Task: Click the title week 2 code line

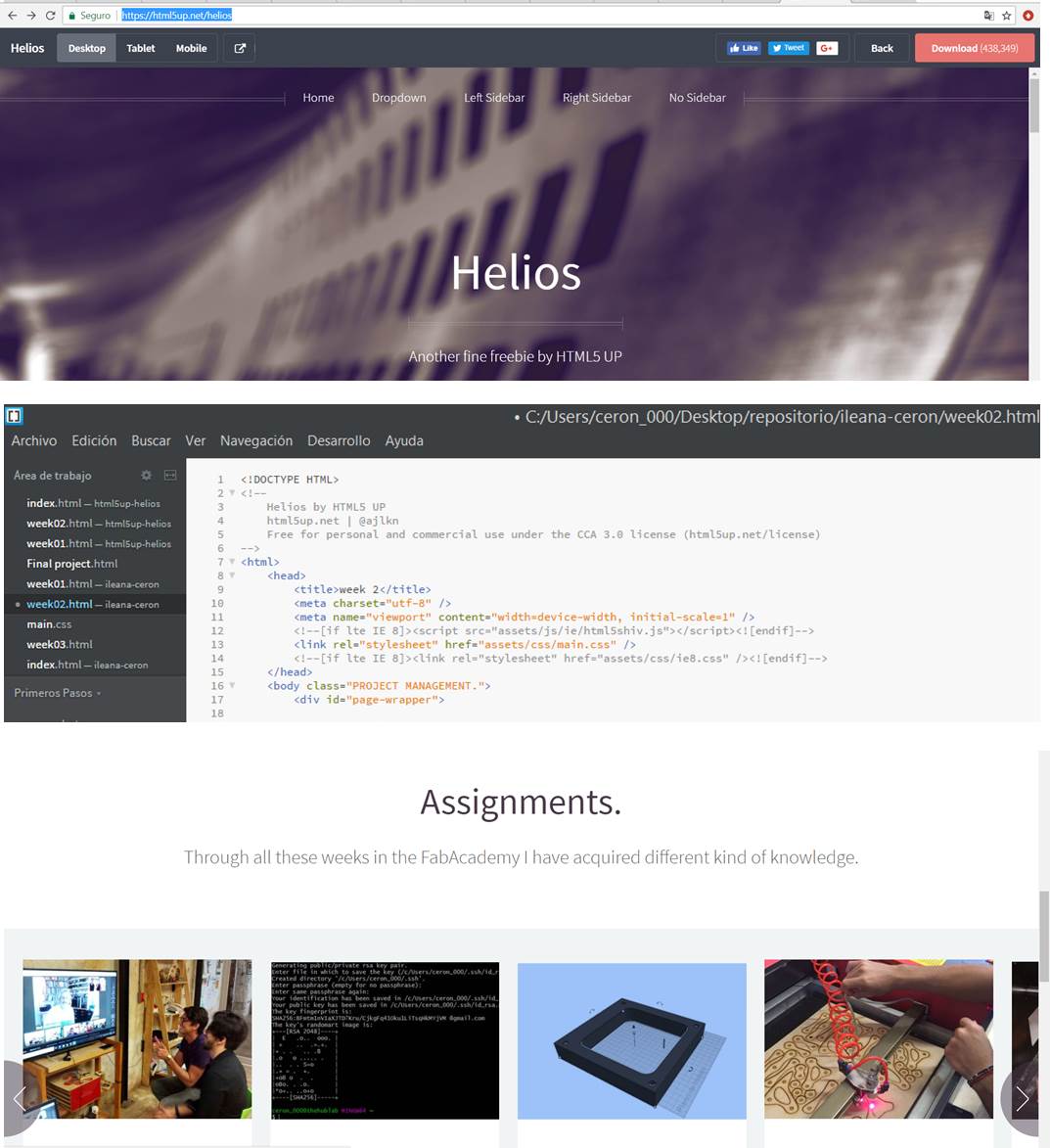Action: [x=362, y=589]
